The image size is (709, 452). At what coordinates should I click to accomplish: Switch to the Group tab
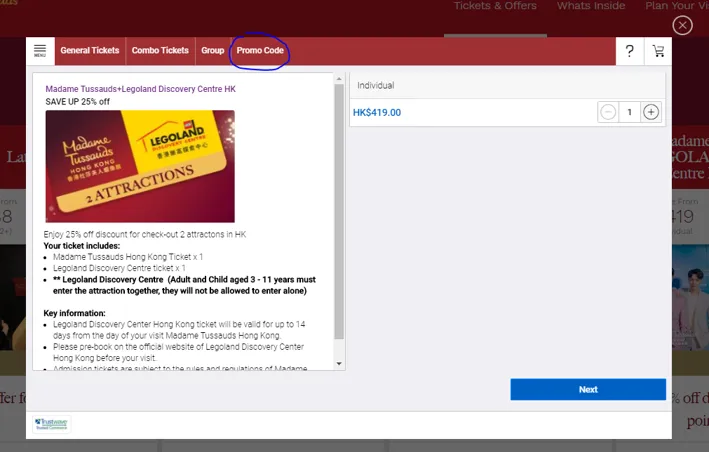pyautogui.click(x=213, y=51)
